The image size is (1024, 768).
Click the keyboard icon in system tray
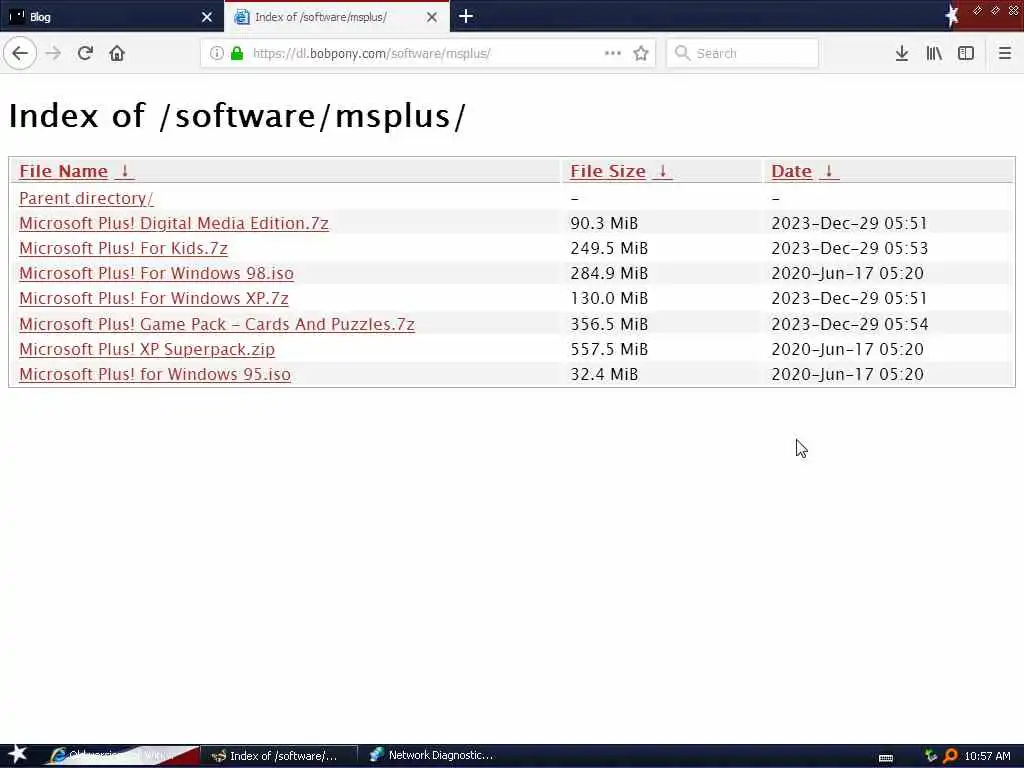tap(886, 758)
